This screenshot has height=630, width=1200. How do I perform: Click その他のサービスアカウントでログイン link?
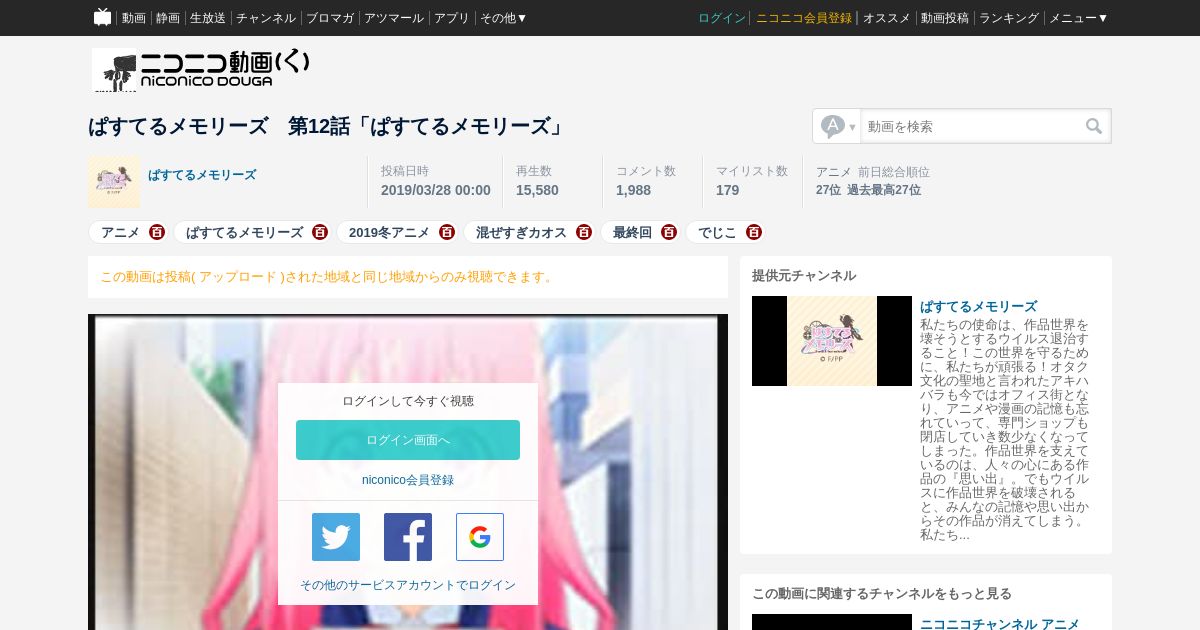pyautogui.click(x=408, y=585)
